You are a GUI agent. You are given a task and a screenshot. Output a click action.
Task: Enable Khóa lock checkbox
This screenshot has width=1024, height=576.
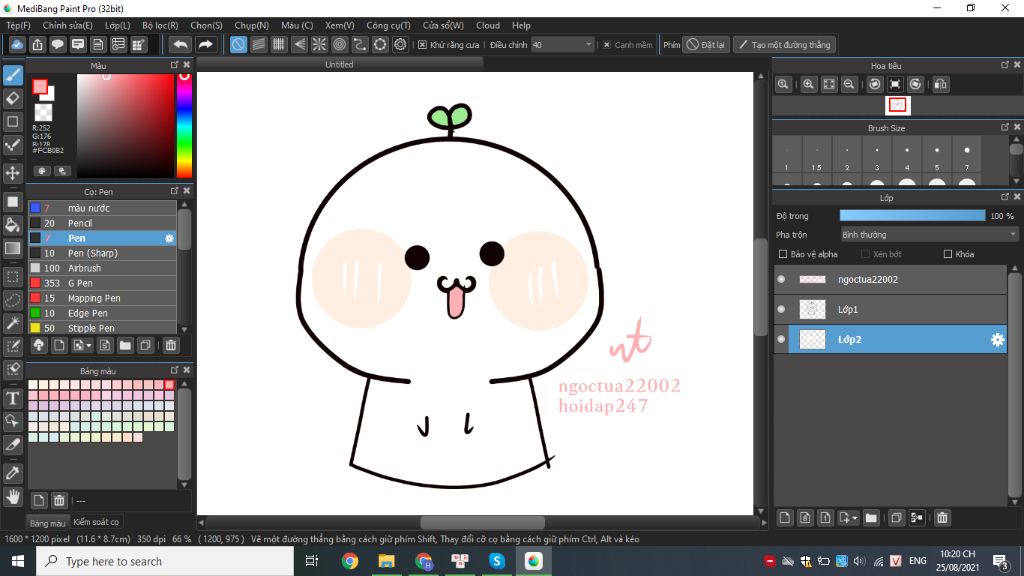(948, 254)
